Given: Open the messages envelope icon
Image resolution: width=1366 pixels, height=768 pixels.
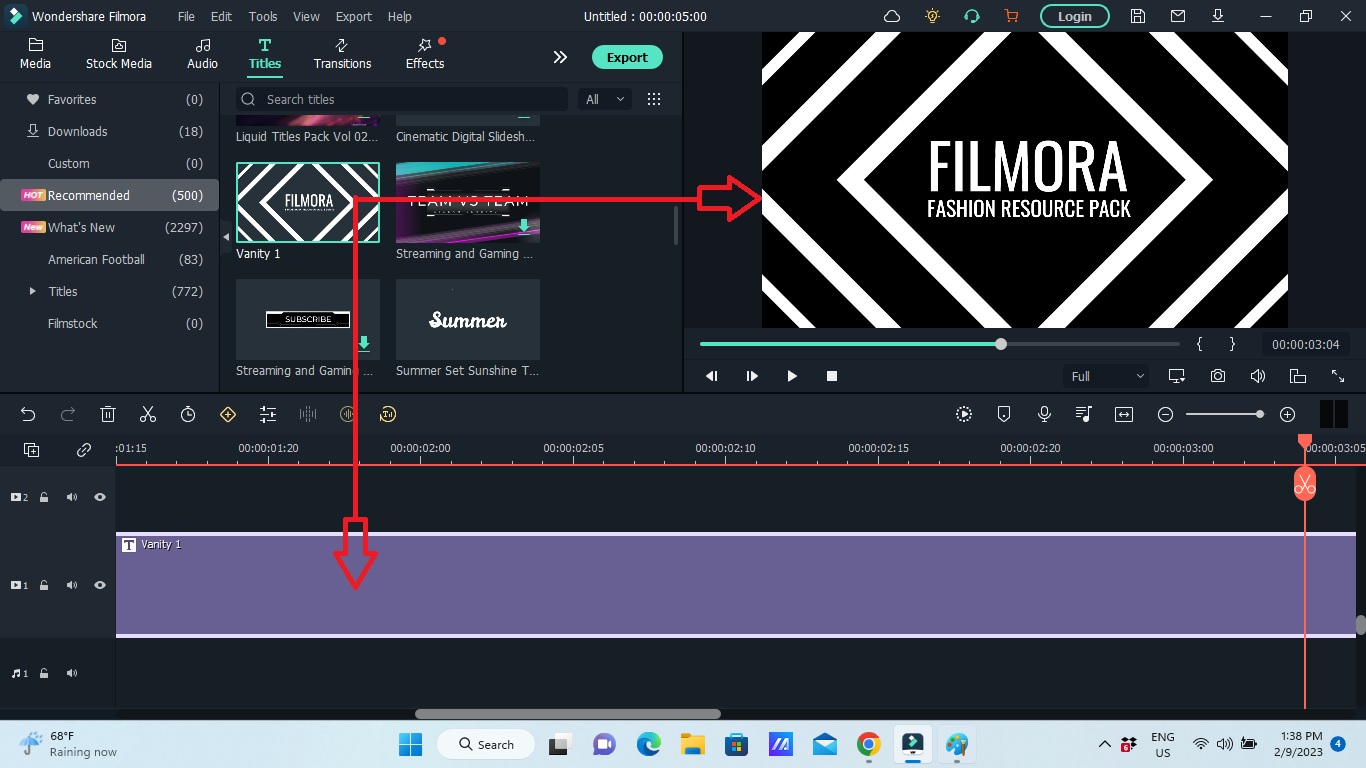Looking at the screenshot, I should [x=1177, y=16].
